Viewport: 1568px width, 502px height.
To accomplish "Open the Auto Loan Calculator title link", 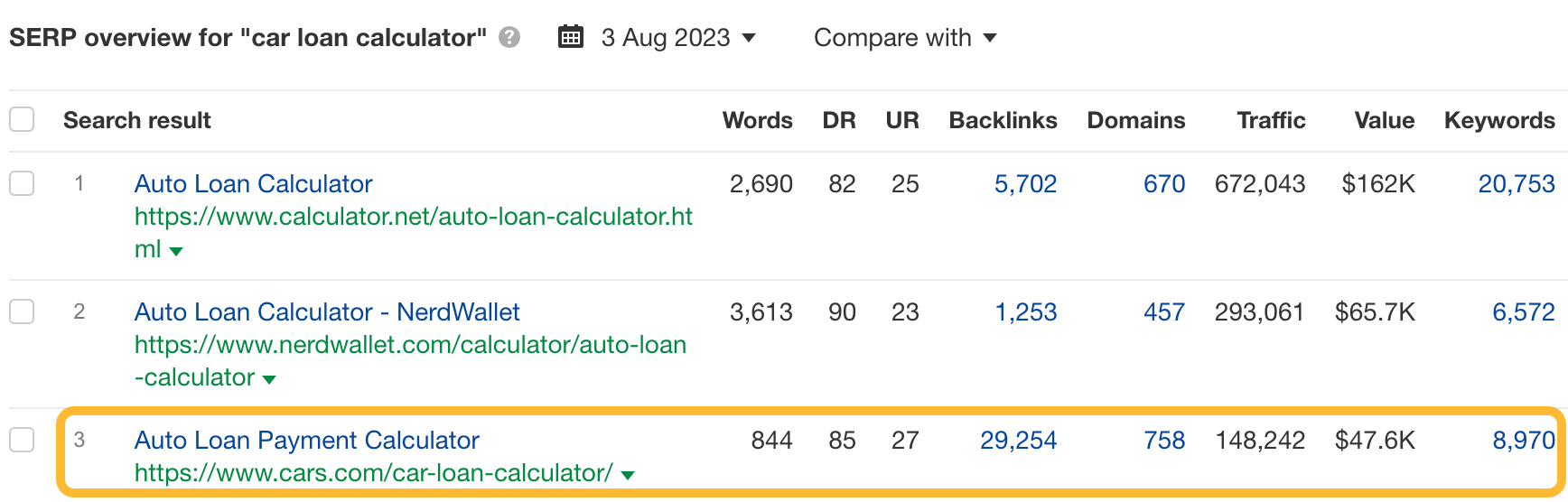I will 253,184.
